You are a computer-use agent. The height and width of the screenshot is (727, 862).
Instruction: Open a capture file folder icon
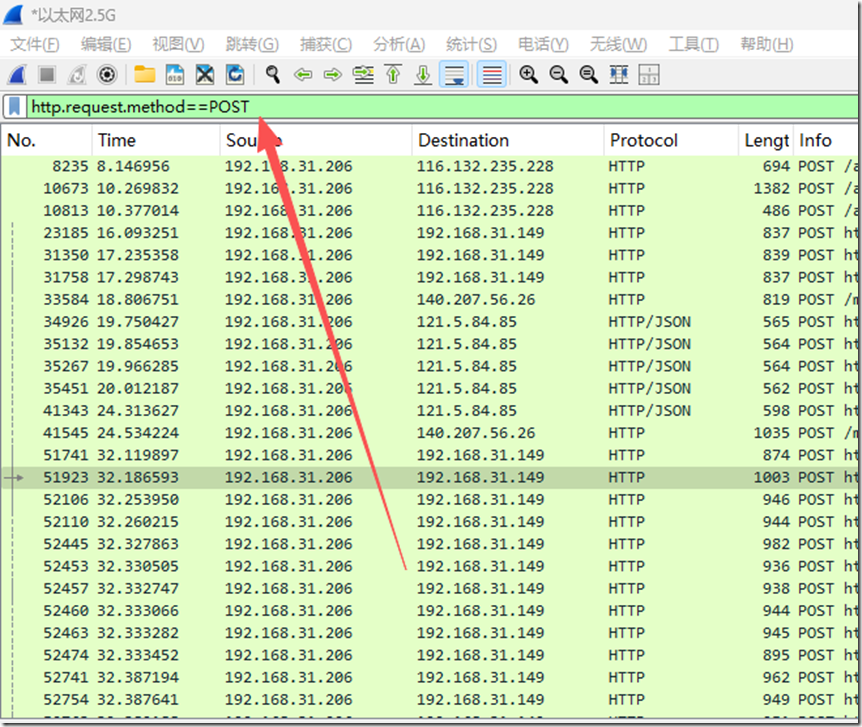click(145, 74)
